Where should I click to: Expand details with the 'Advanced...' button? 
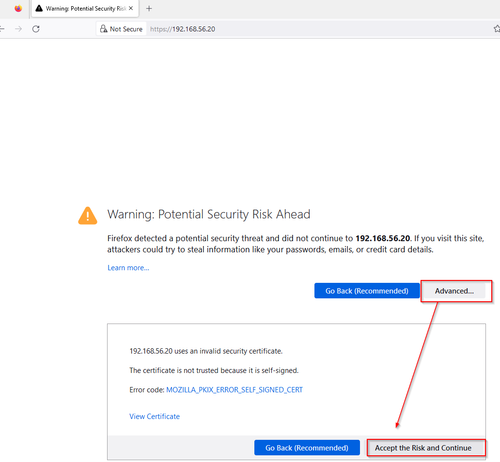[454, 291]
